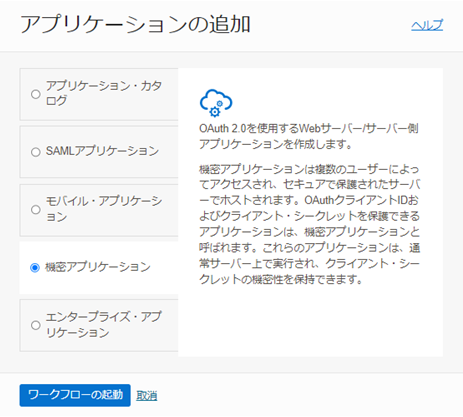Click the エンタープライズ・アプリケーション label text
463x417 pixels.
pos(104,324)
